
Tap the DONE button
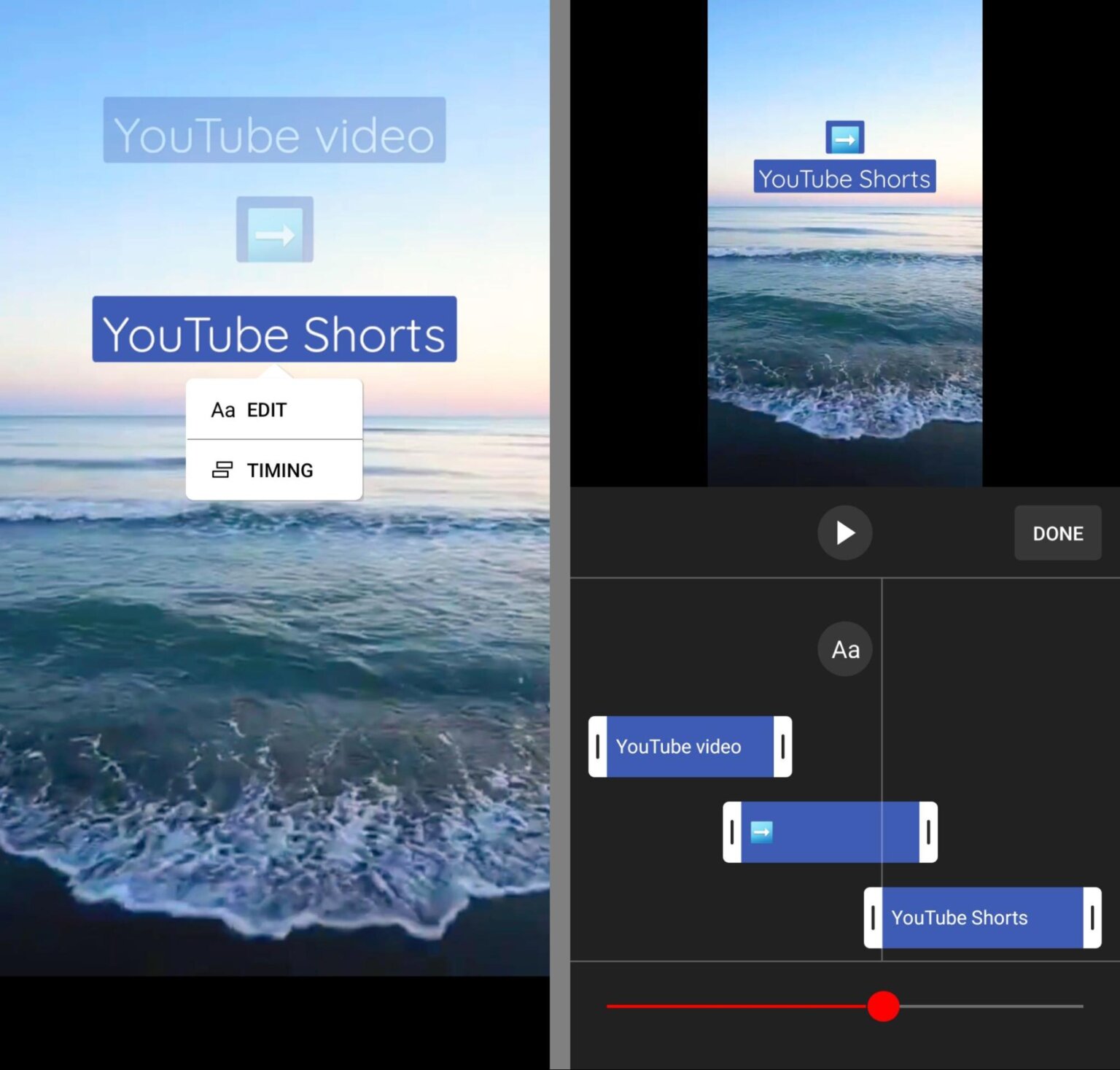coord(1057,533)
